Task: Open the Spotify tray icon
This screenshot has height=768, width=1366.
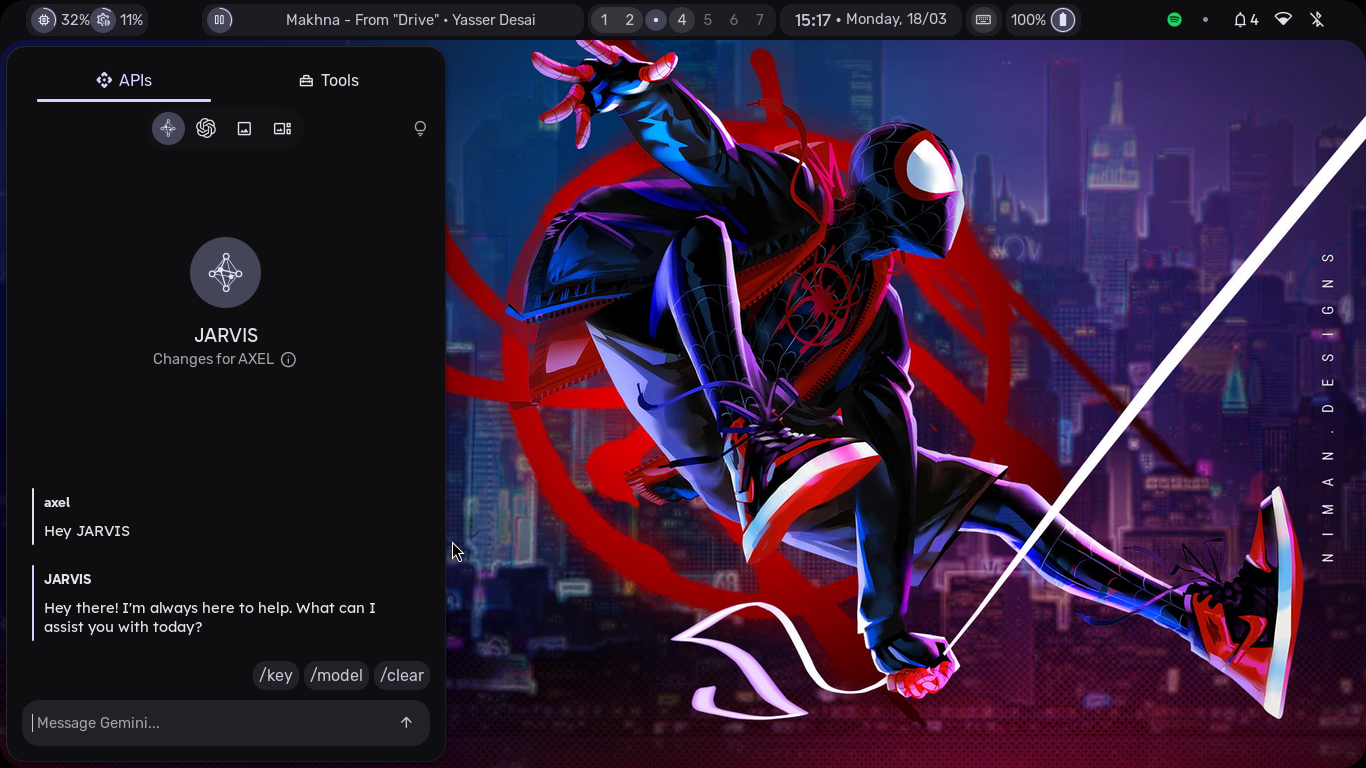Action: [1175, 20]
